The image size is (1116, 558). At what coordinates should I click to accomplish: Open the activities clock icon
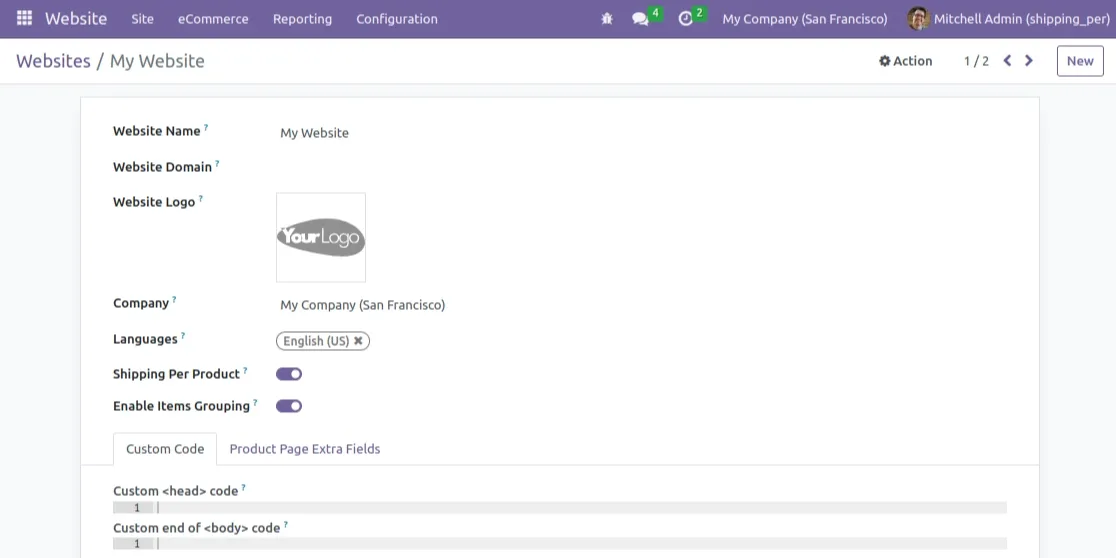[x=685, y=19]
